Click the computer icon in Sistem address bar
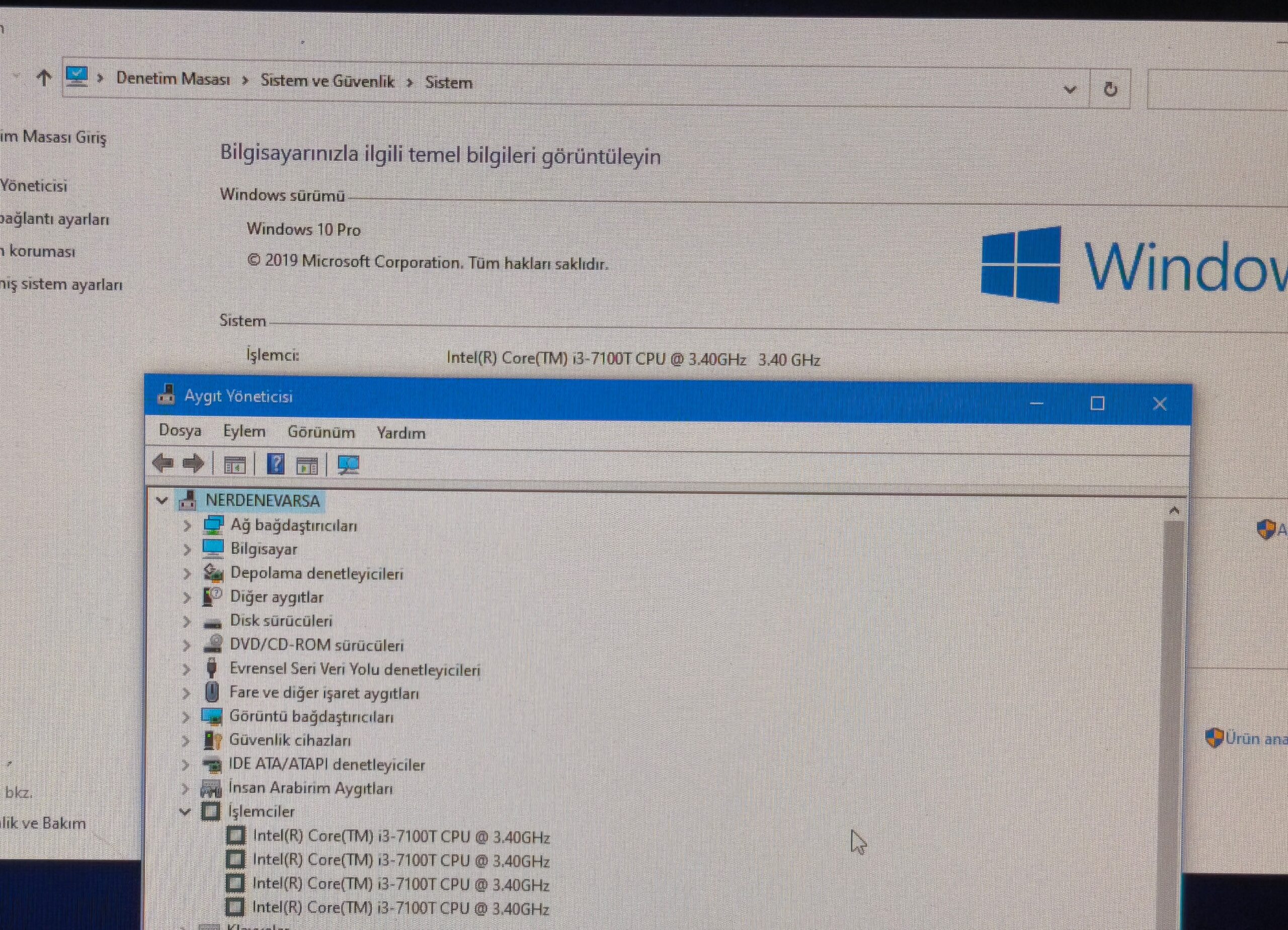The image size is (1288, 930). coord(76,76)
